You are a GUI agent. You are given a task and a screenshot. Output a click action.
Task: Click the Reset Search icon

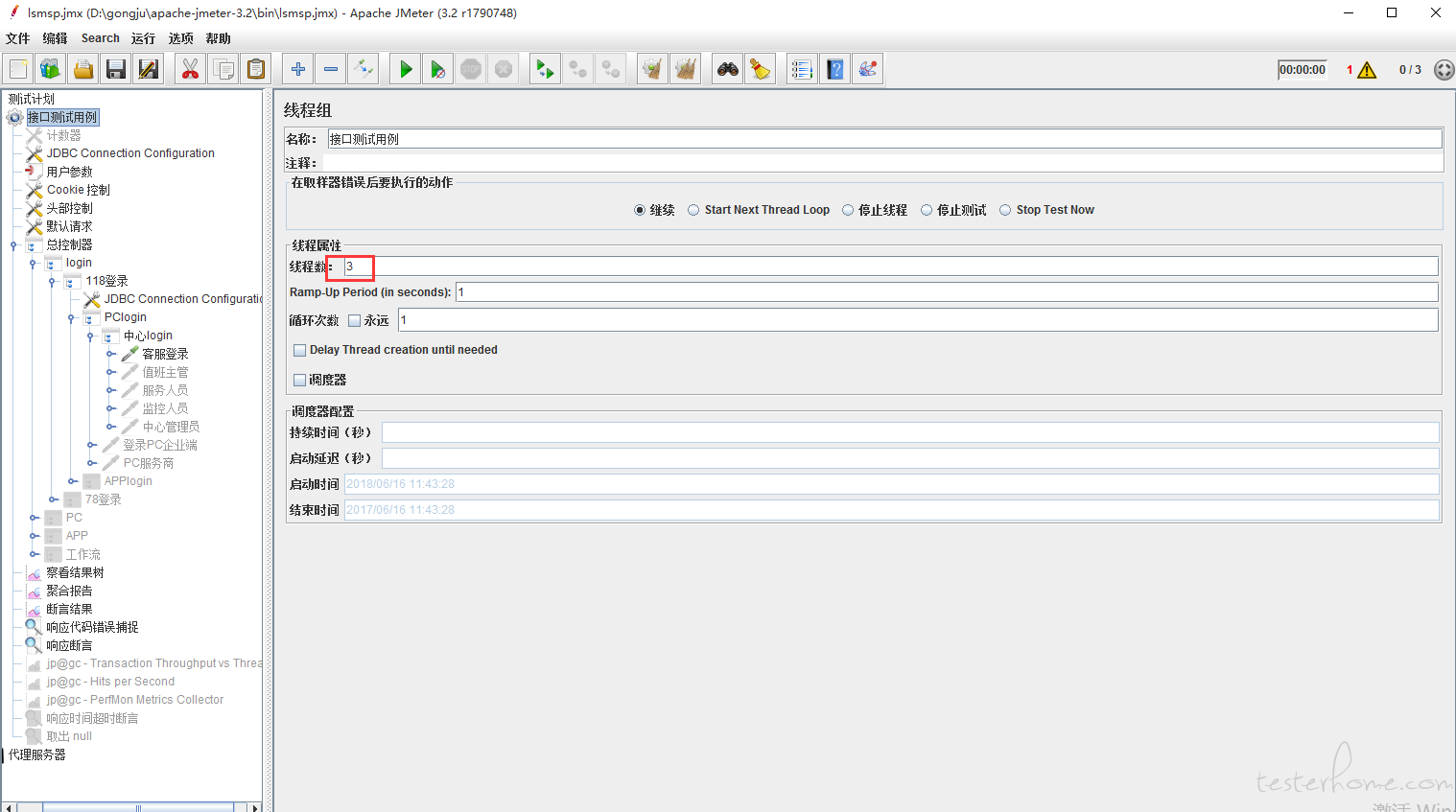pyautogui.click(x=761, y=69)
